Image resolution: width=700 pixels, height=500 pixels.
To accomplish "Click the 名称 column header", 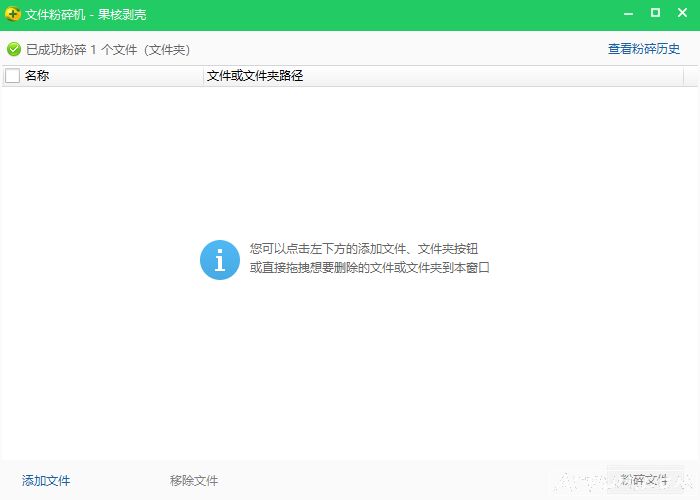I will coord(103,75).
